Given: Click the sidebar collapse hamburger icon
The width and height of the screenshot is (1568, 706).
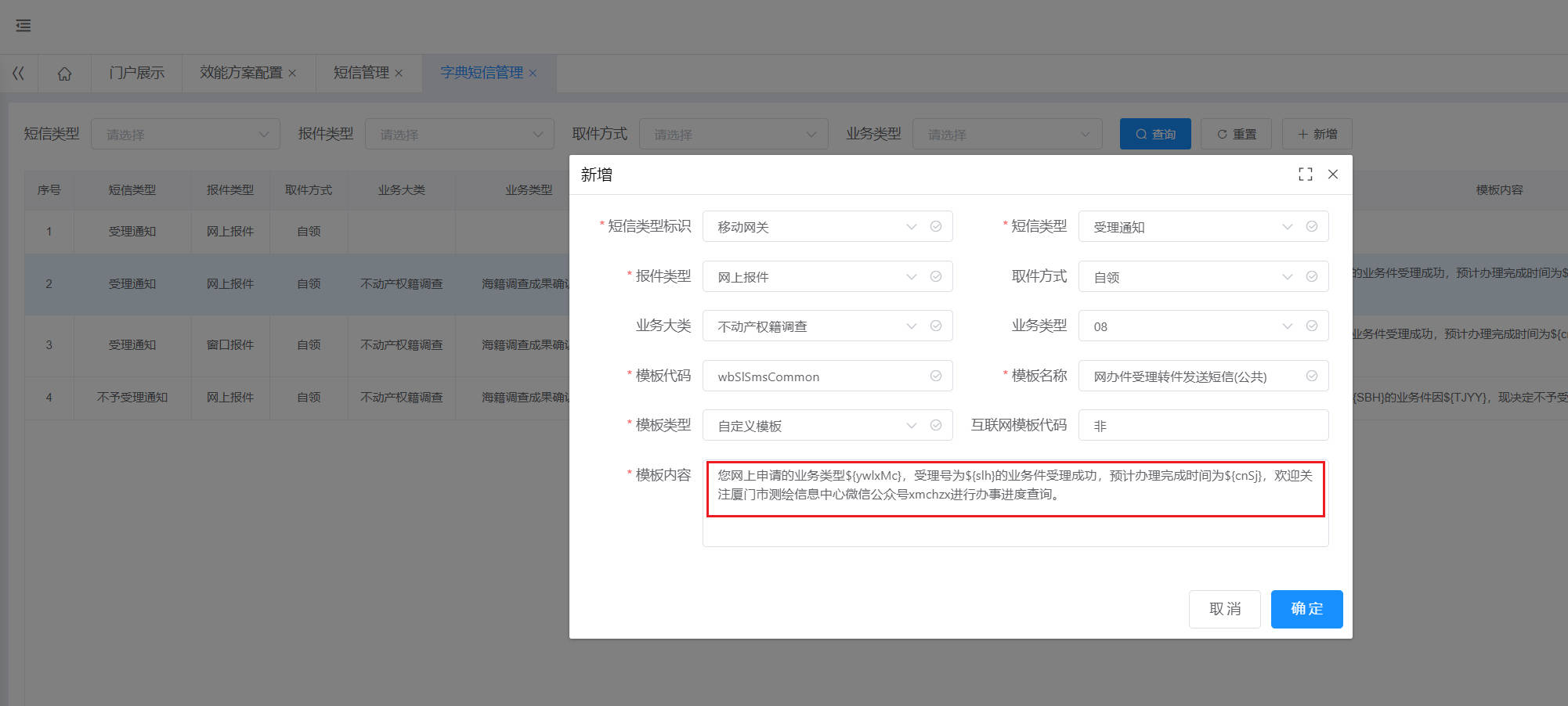Looking at the screenshot, I should (x=23, y=26).
